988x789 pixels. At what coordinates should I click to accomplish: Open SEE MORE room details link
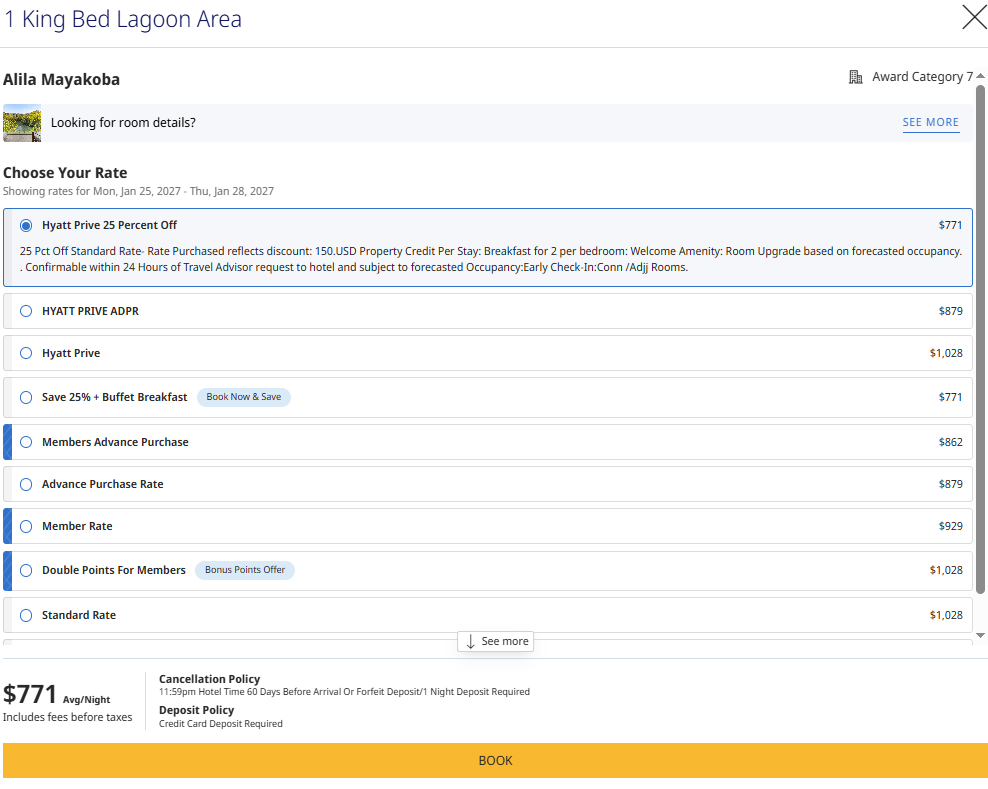coord(931,122)
